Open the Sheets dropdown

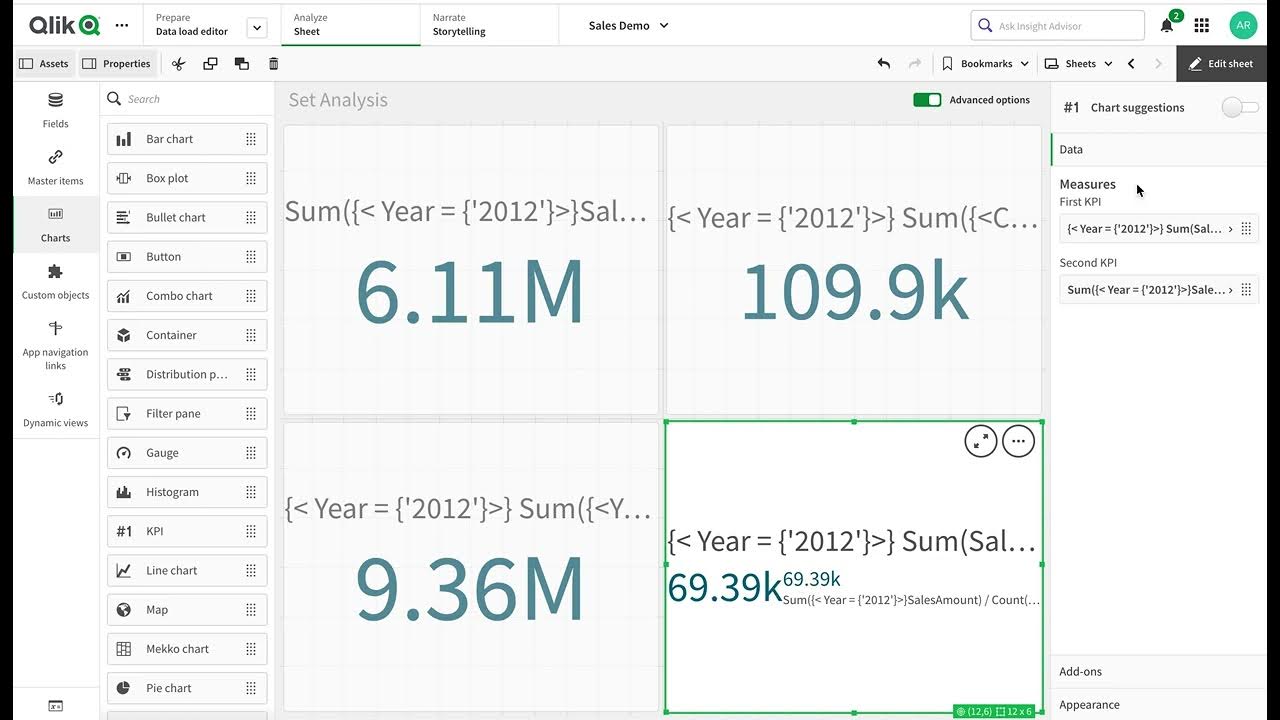coord(1078,63)
